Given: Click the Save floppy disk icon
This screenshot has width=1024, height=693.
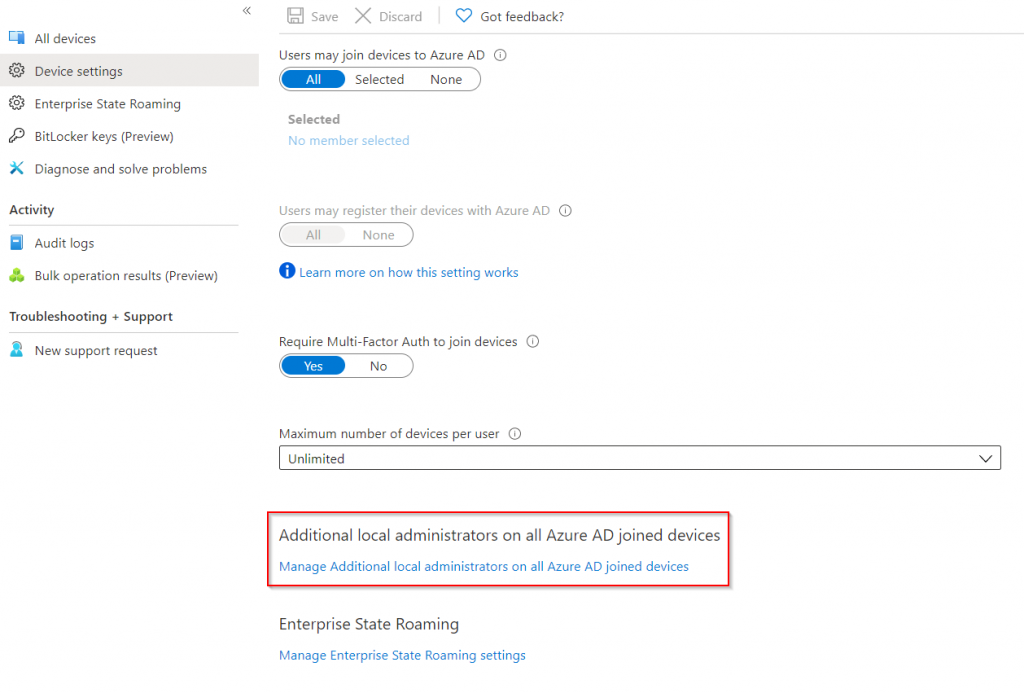Looking at the screenshot, I should tap(296, 16).
